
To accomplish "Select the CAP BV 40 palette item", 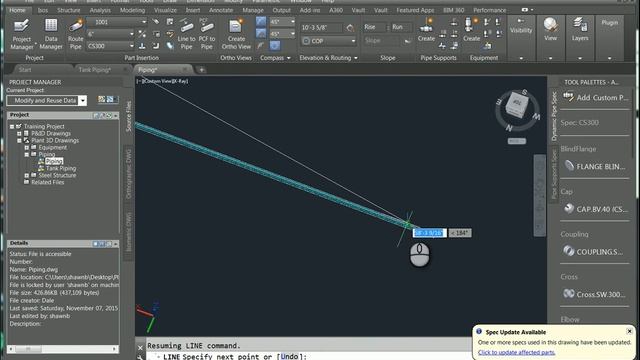I will [x=595, y=209].
